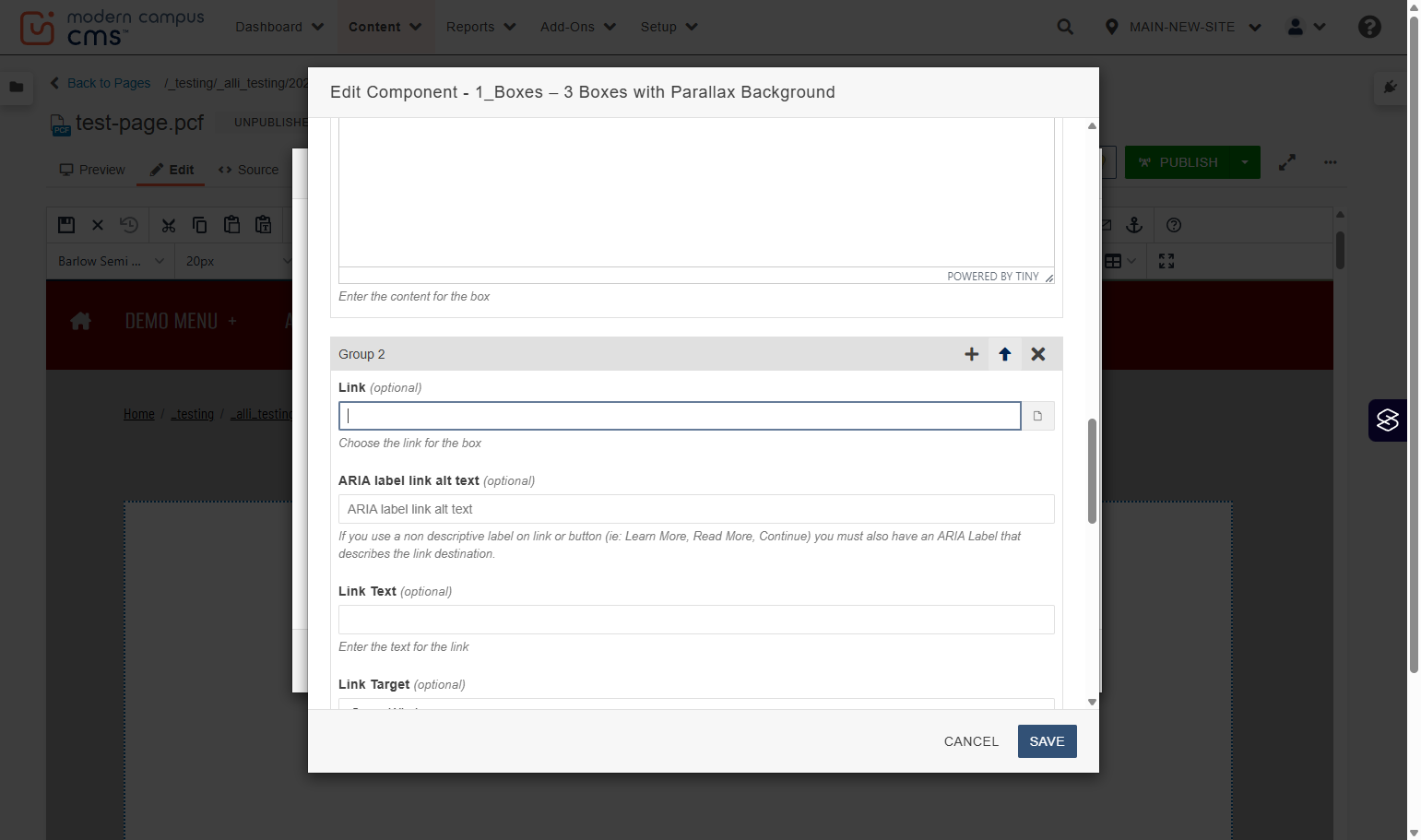Open the help question mark icon
This screenshot has height=840, width=1421.
(x=1369, y=27)
